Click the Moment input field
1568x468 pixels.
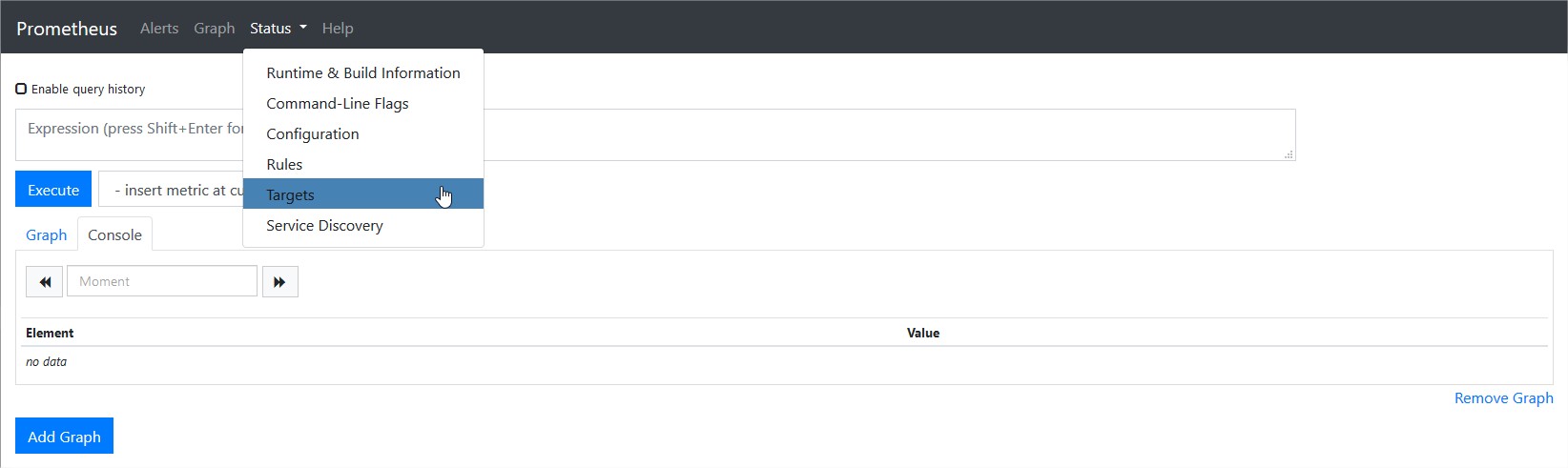[162, 281]
